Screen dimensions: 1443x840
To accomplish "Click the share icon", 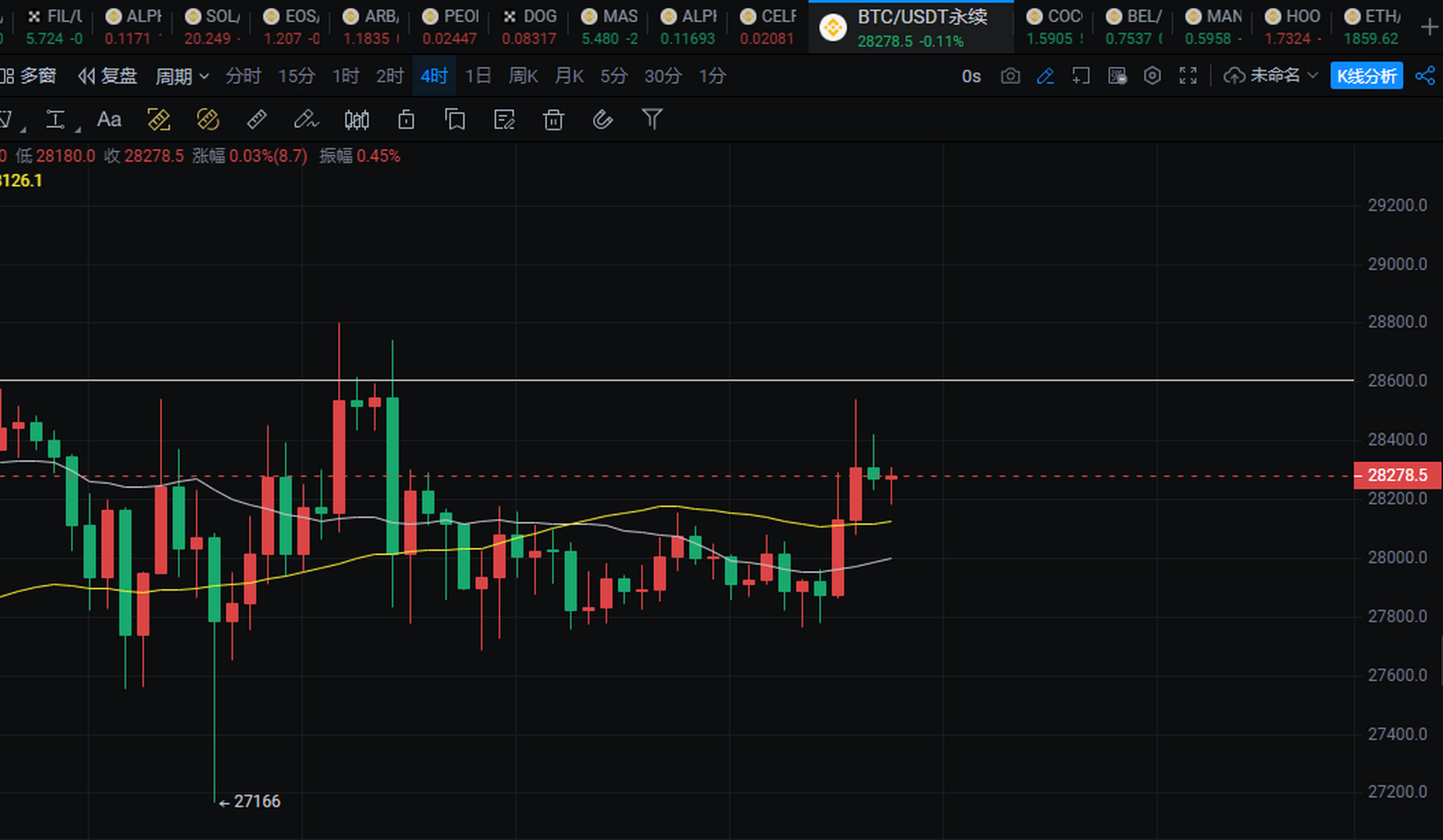I will [1425, 76].
